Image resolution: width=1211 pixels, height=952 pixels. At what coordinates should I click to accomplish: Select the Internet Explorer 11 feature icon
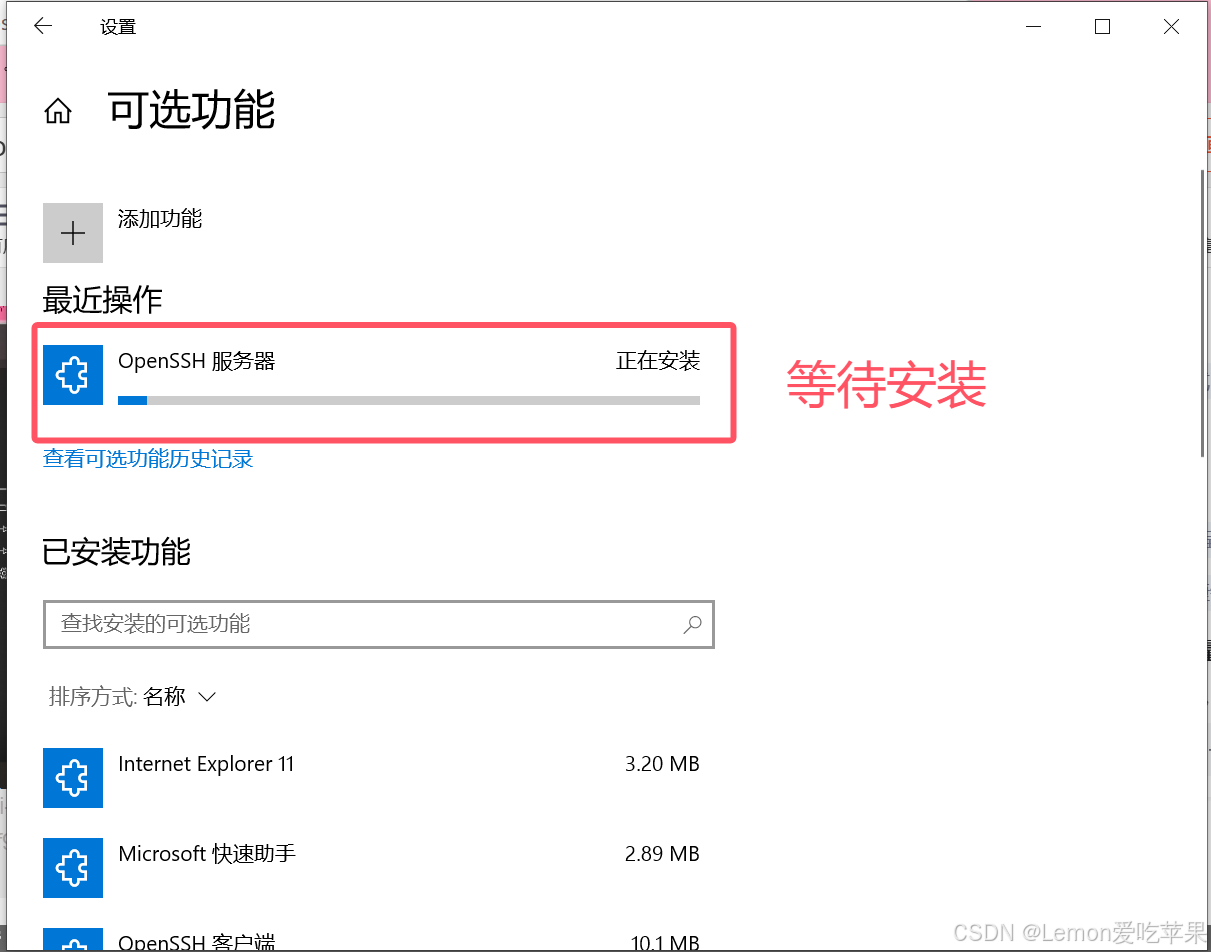point(72,777)
